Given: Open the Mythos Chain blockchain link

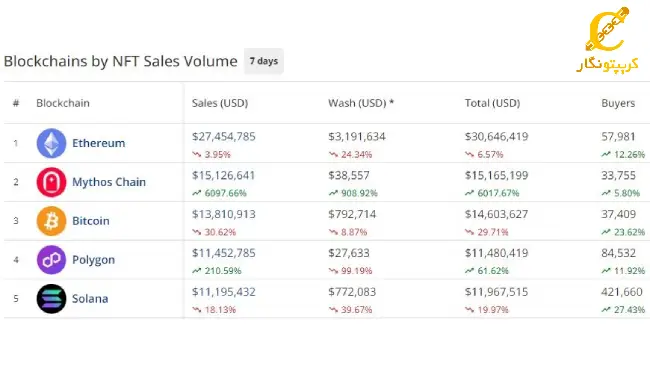Looking at the screenshot, I should (109, 182).
